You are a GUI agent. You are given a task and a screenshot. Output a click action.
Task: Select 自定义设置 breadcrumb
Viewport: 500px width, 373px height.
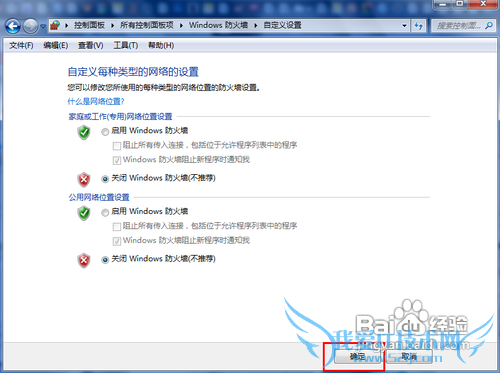click(282, 25)
